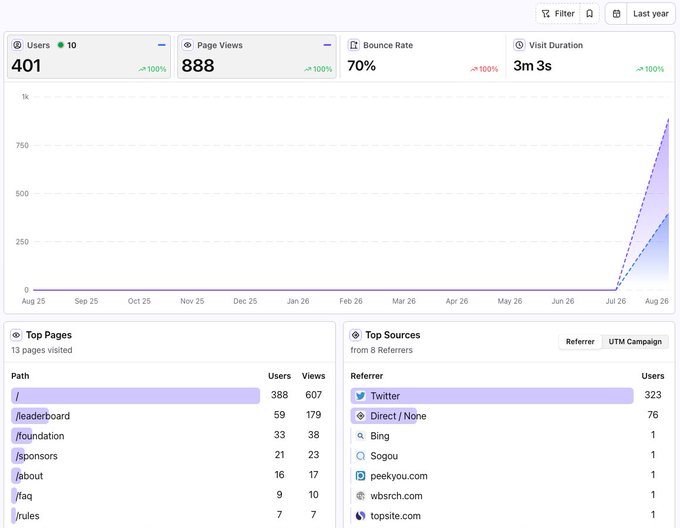Click the Views column header
Image resolution: width=680 pixels, height=528 pixels.
point(314,376)
